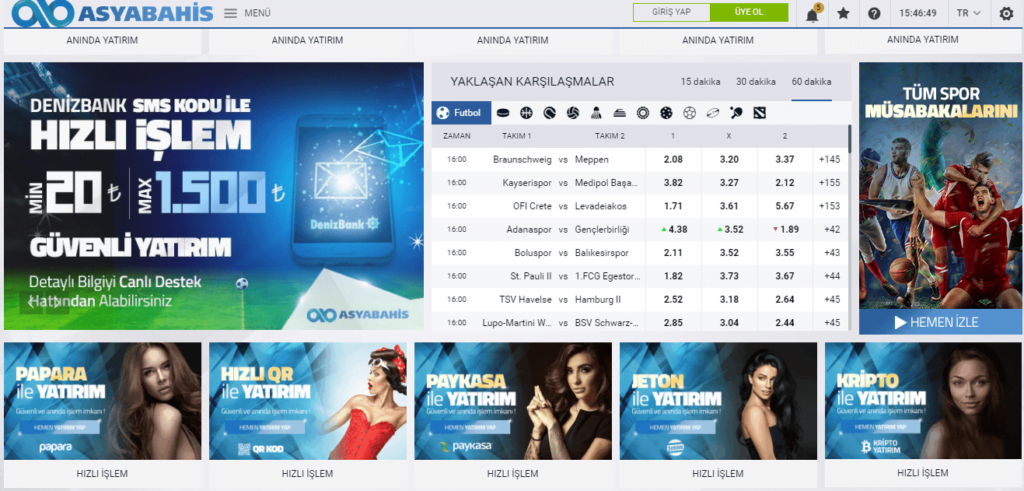Select the tennis ball sport icon
This screenshot has height=491, width=1024.
[549, 113]
